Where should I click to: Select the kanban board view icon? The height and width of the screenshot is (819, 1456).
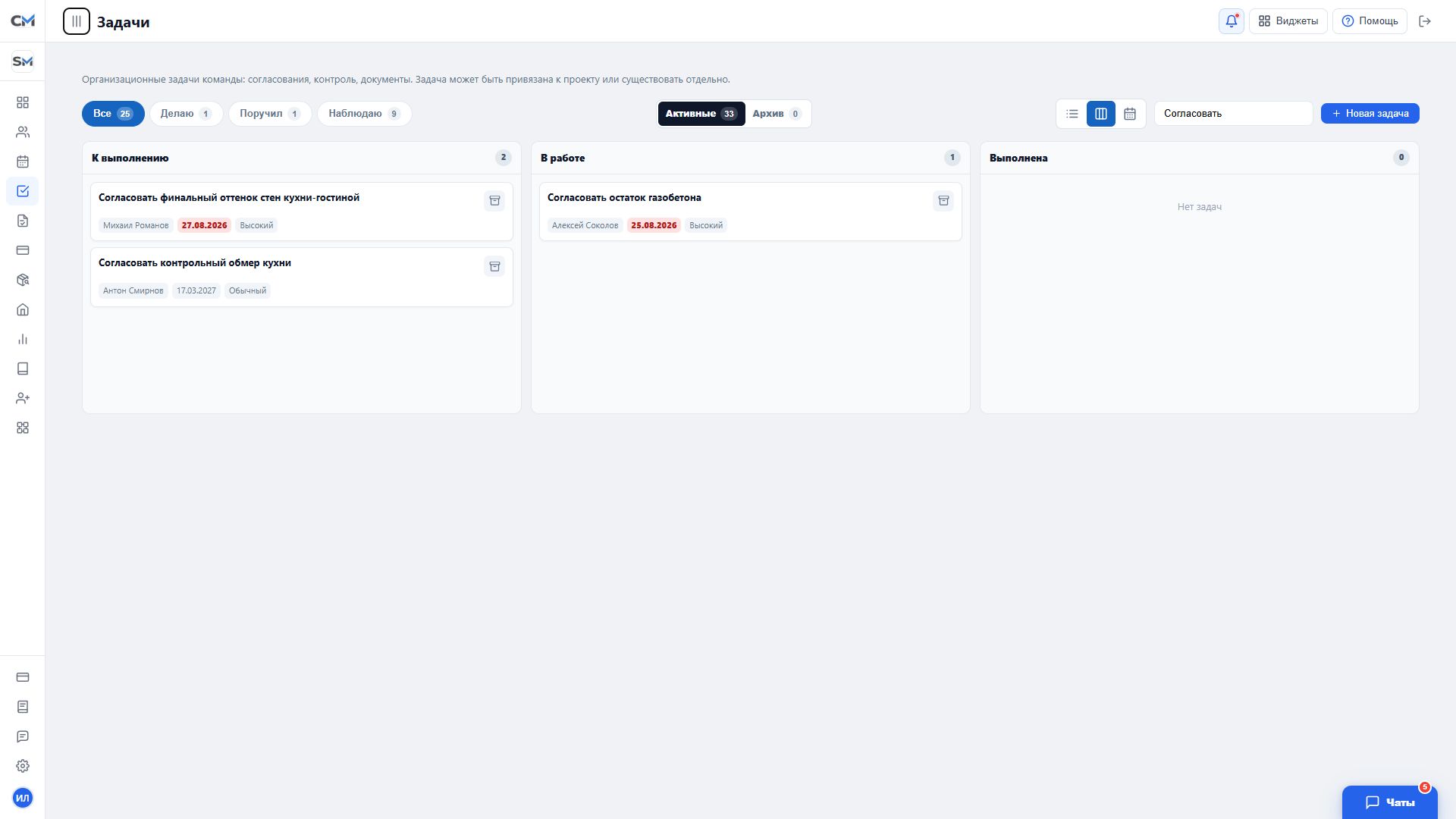coord(1100,114)
